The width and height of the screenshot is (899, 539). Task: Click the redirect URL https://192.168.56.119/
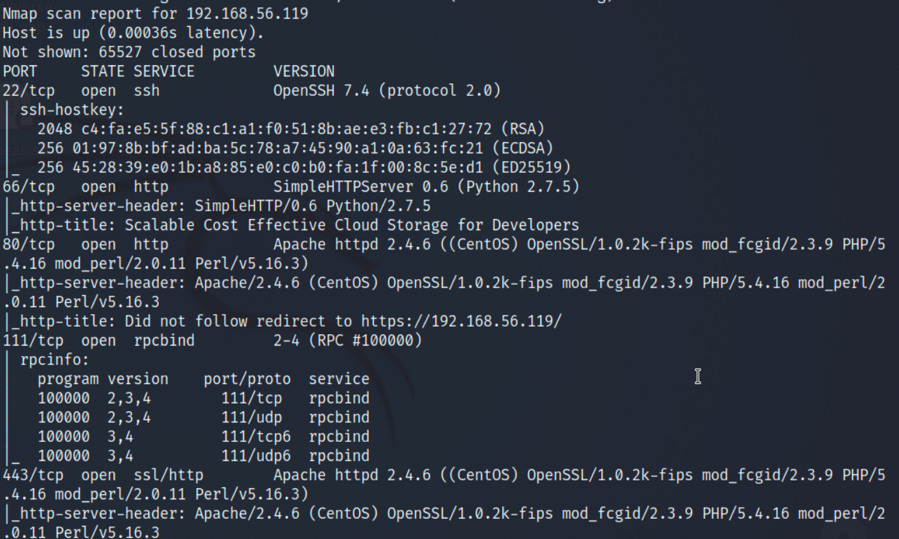click(x=461, y=321)
